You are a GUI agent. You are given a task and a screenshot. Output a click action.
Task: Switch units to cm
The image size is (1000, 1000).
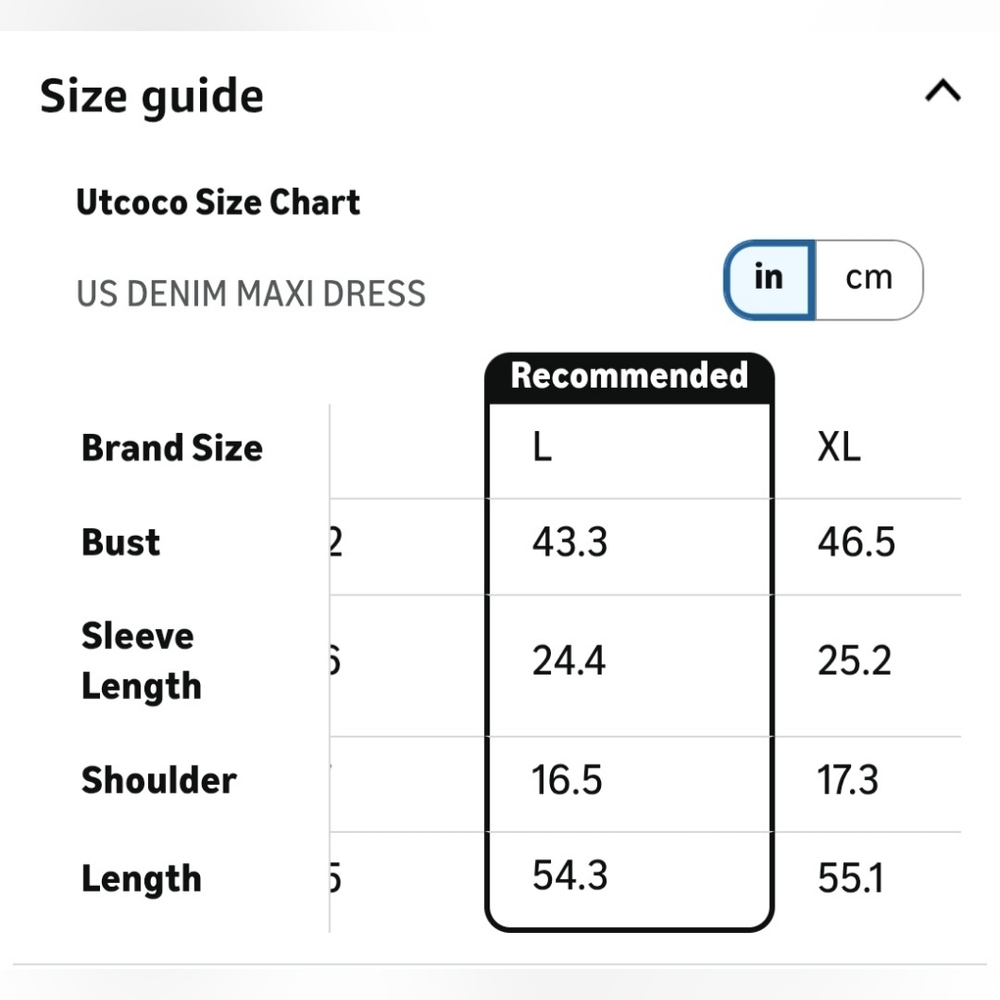(869, 279)
